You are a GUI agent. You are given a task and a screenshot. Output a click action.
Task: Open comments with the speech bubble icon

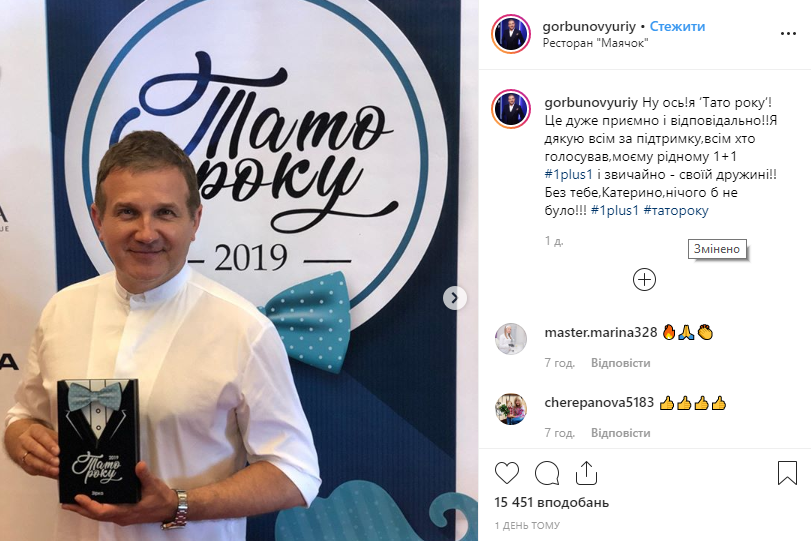tap(547, 473)
